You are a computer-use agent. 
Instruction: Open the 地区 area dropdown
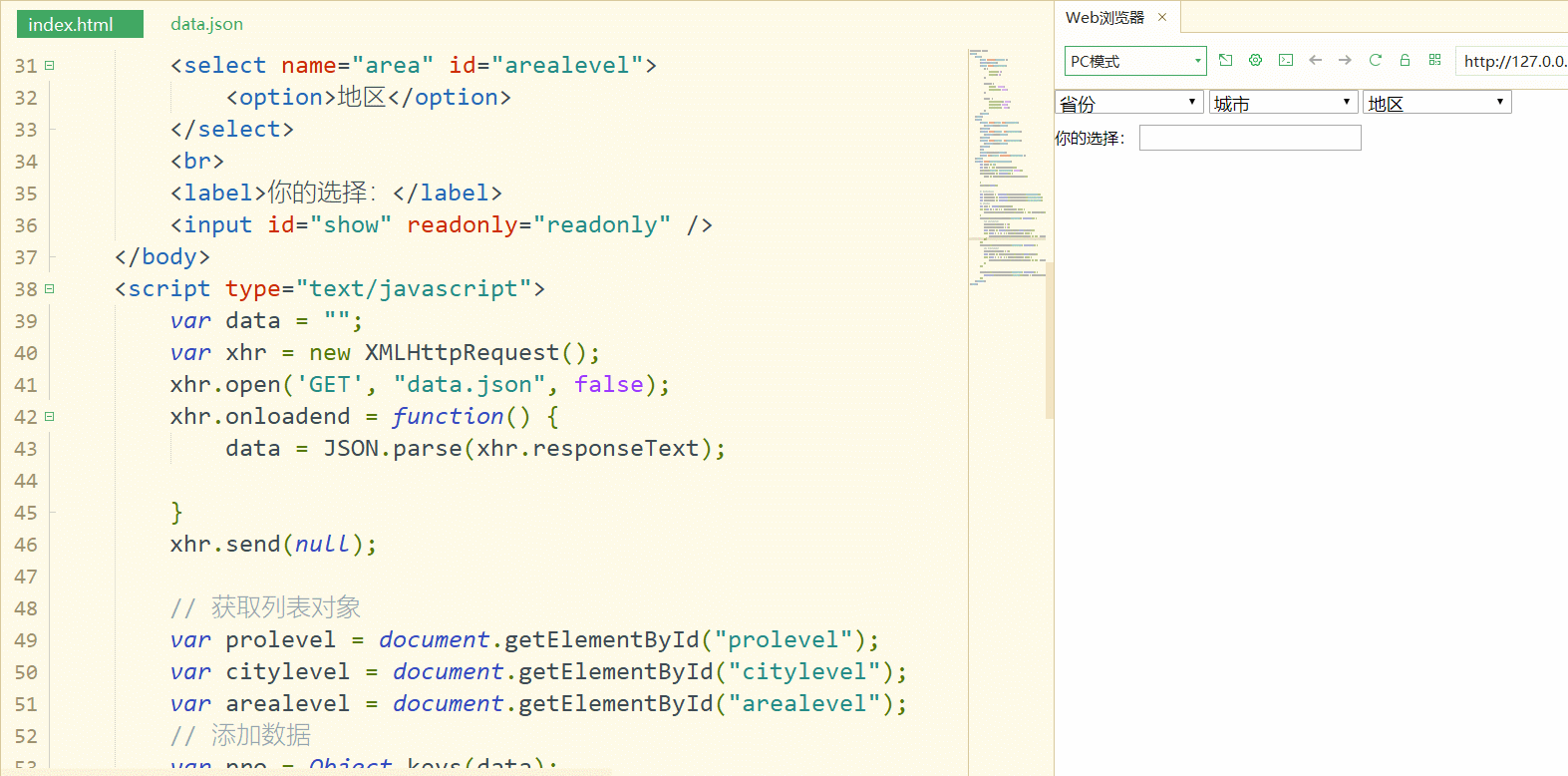tap(1437, 103)
